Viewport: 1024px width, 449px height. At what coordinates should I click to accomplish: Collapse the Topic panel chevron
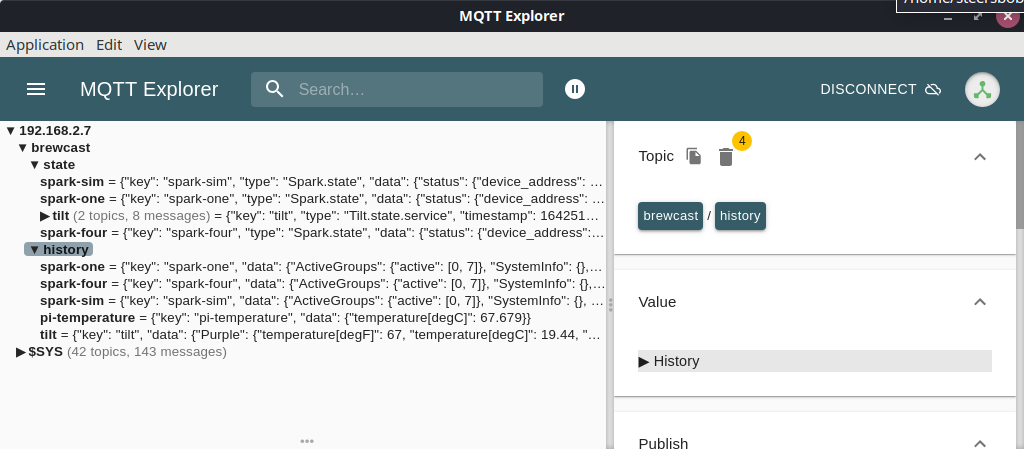980,157
